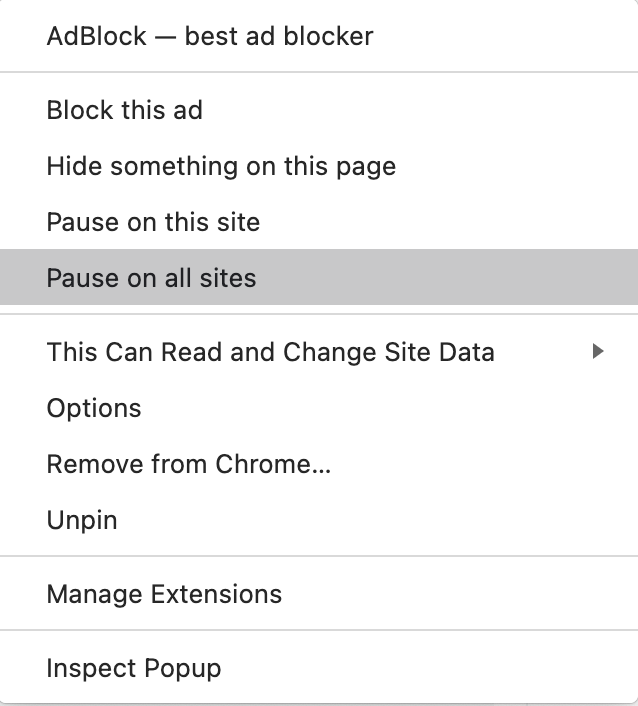
Task: Expand the site data submenu arrow
Action: pos(598,351)
